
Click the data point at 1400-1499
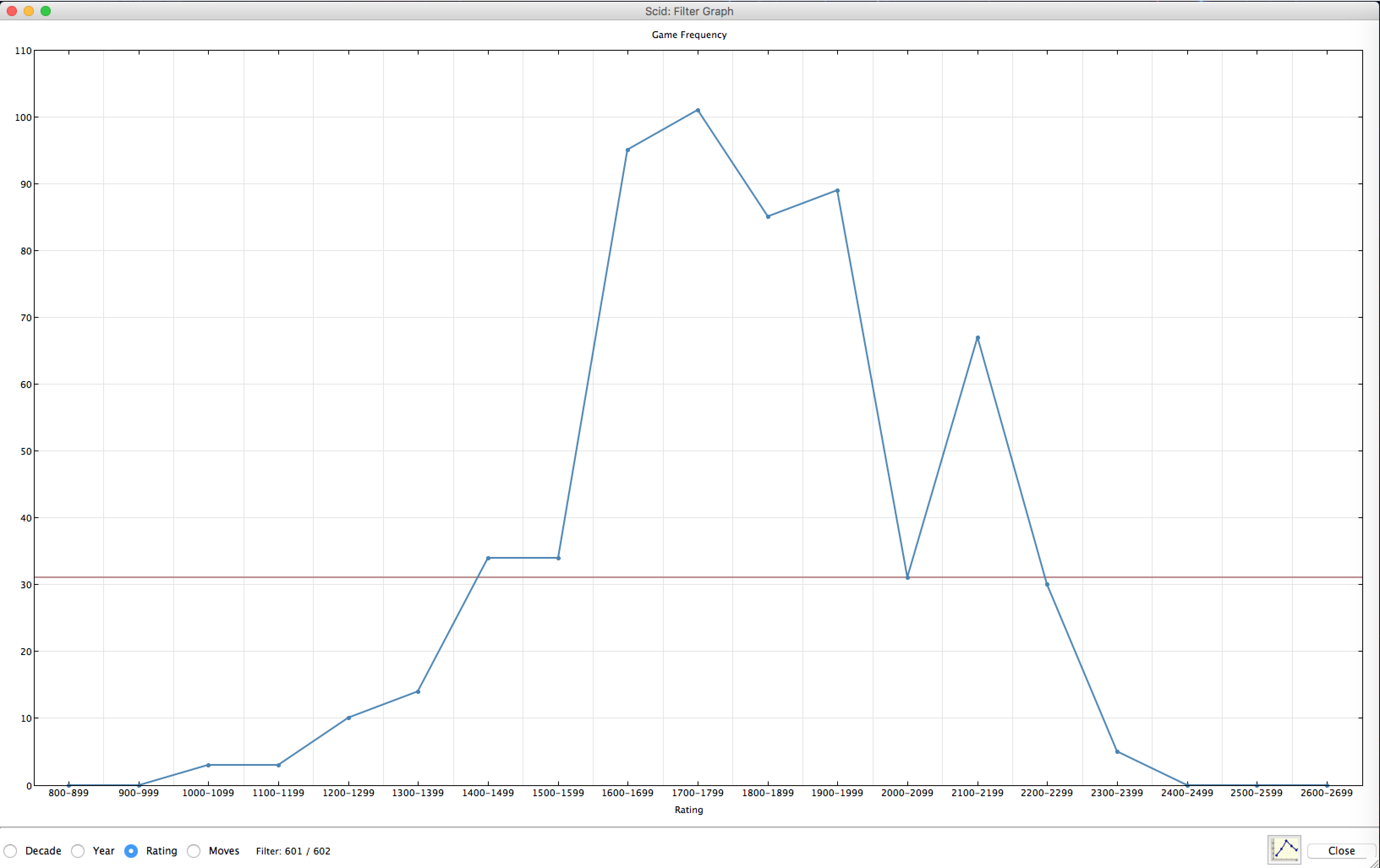point(488,558)
